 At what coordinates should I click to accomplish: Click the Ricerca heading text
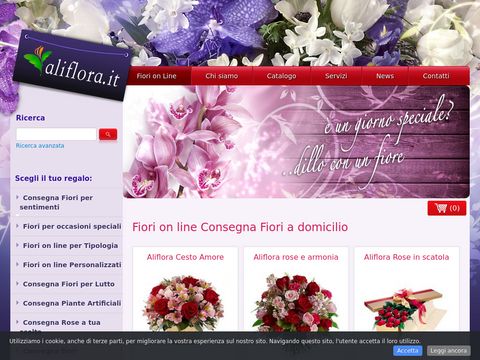tap(30, 118)
